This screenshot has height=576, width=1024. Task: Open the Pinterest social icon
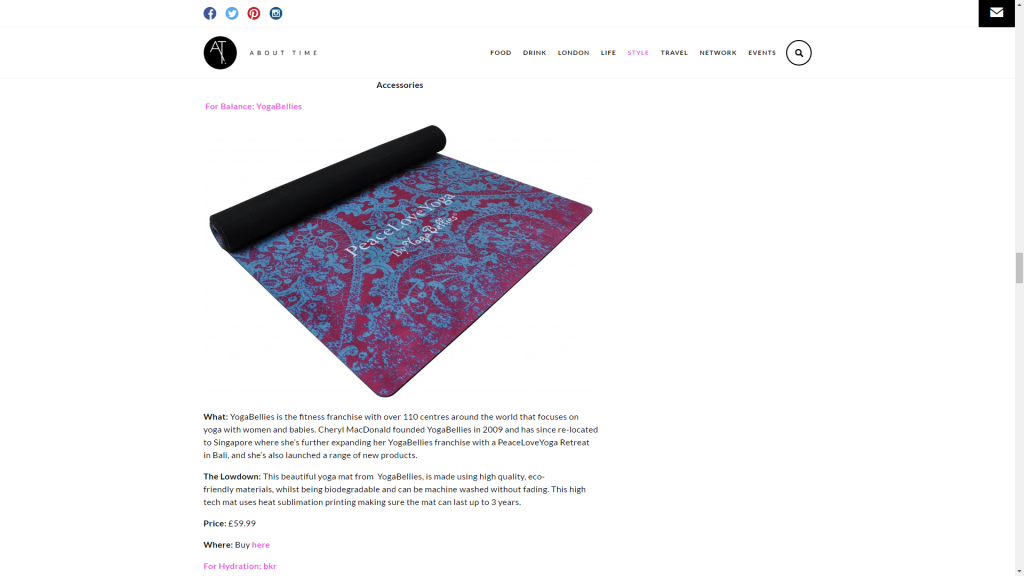pyautogui.click(x=254, y=13)
